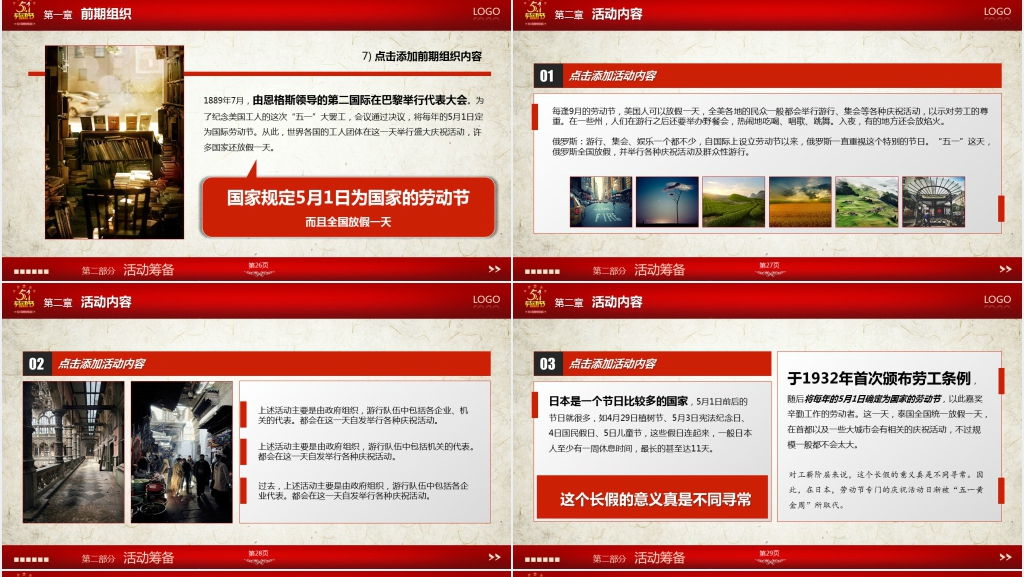Select the 01 number badge
The height and width of the screenshot is (577, 1024).
click(546, 76)
